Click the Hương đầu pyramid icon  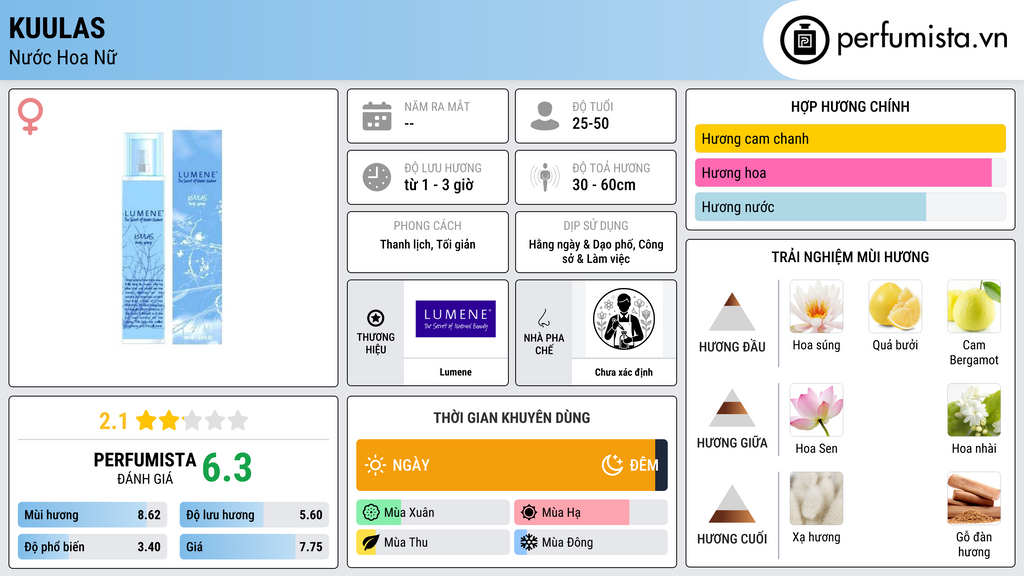[732, 312]
